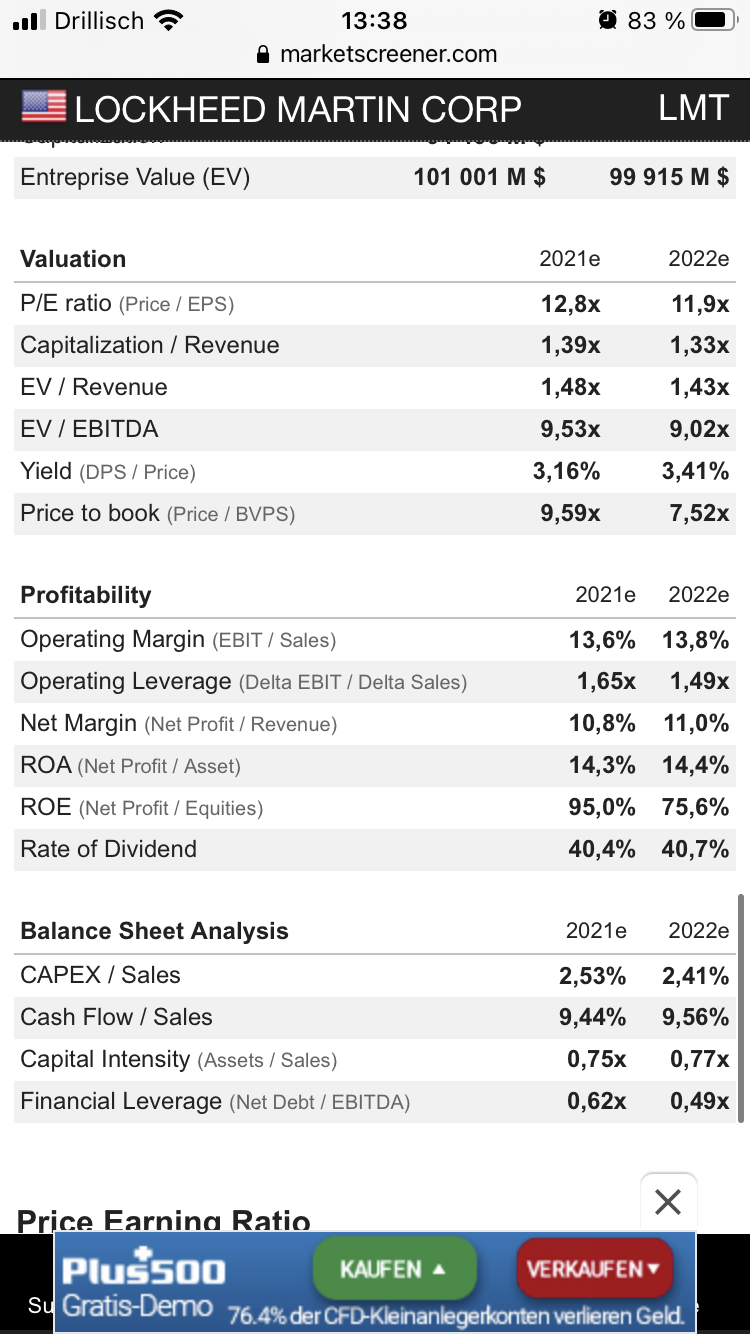This screenshot has height=1334, width=750.
Task: Tap the battery icon in status bar
Action: [x=713, y=20]
